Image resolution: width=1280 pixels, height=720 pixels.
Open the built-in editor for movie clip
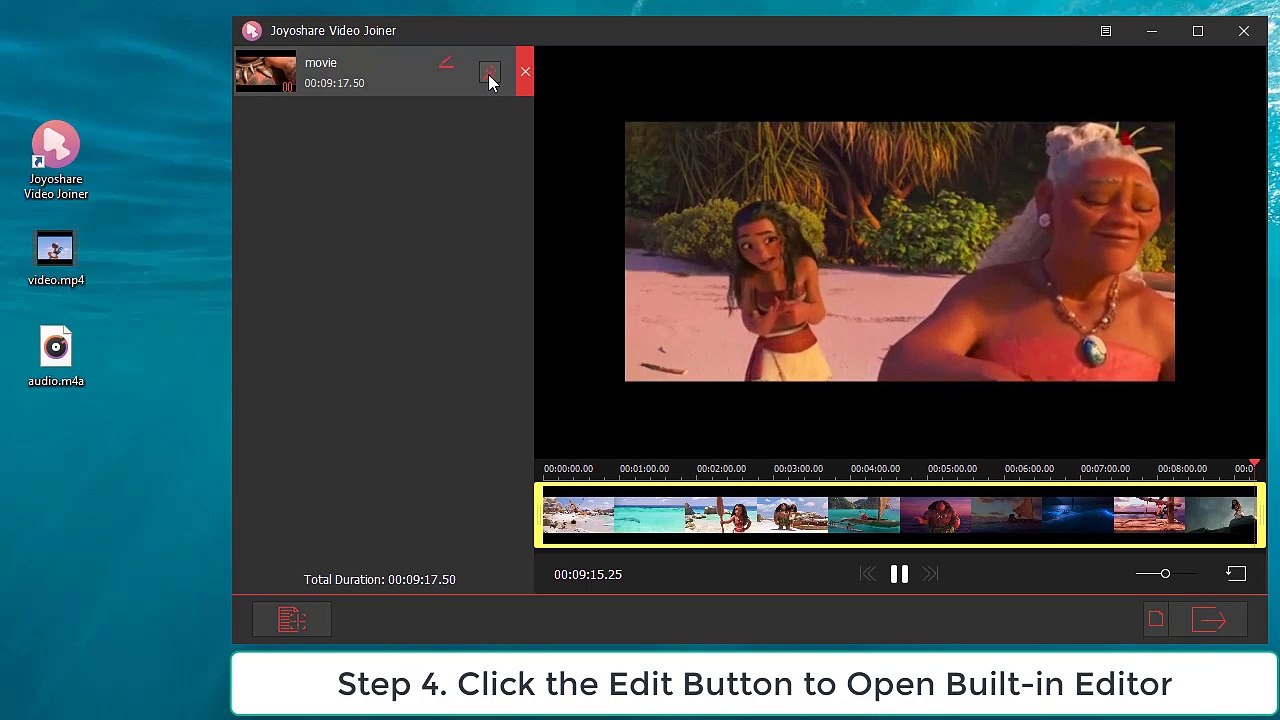[x=488, y=72]
